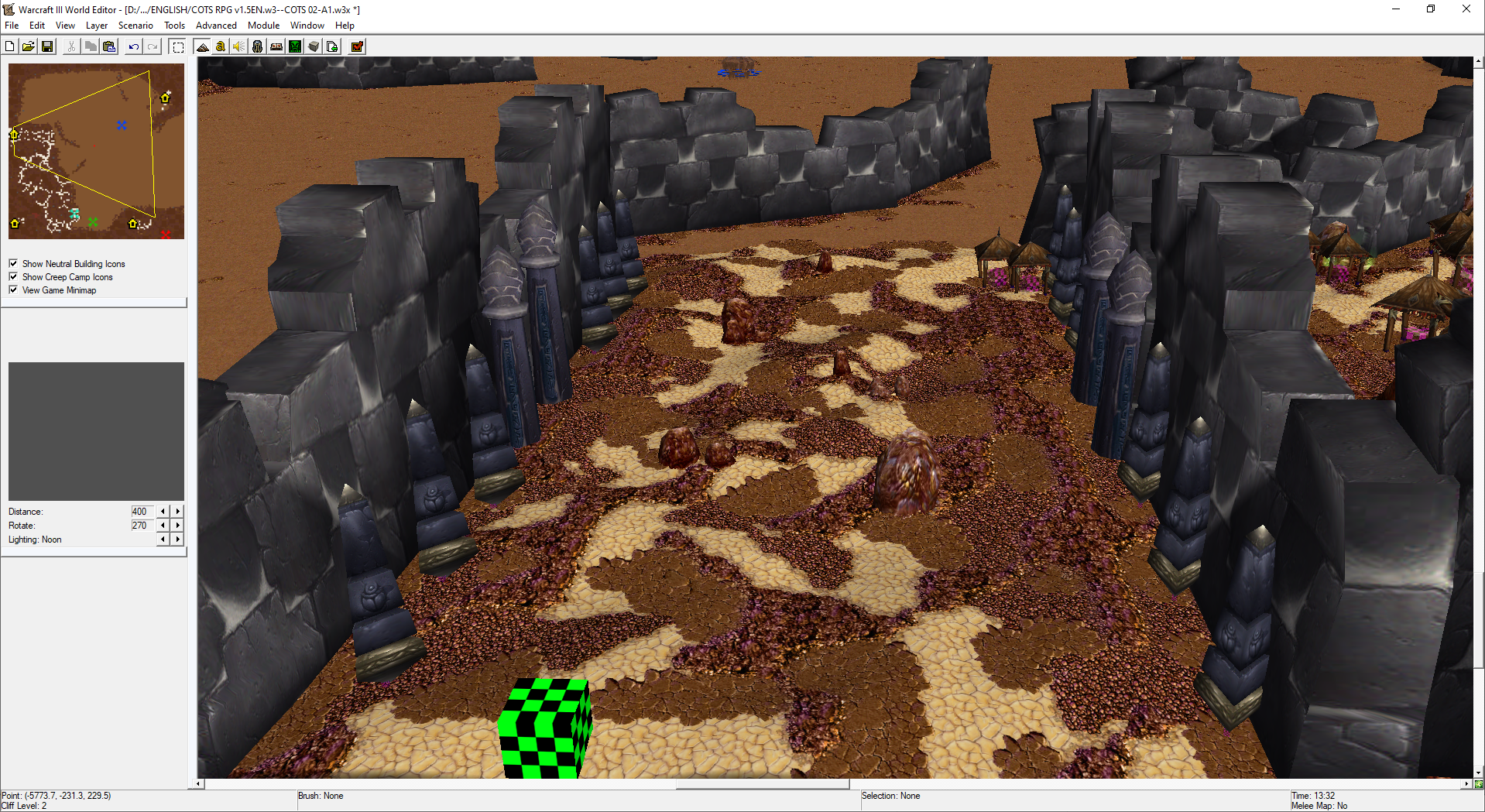Open the Advanced menu
Viewport: 1485px width, 812px height.
point(216,26)
